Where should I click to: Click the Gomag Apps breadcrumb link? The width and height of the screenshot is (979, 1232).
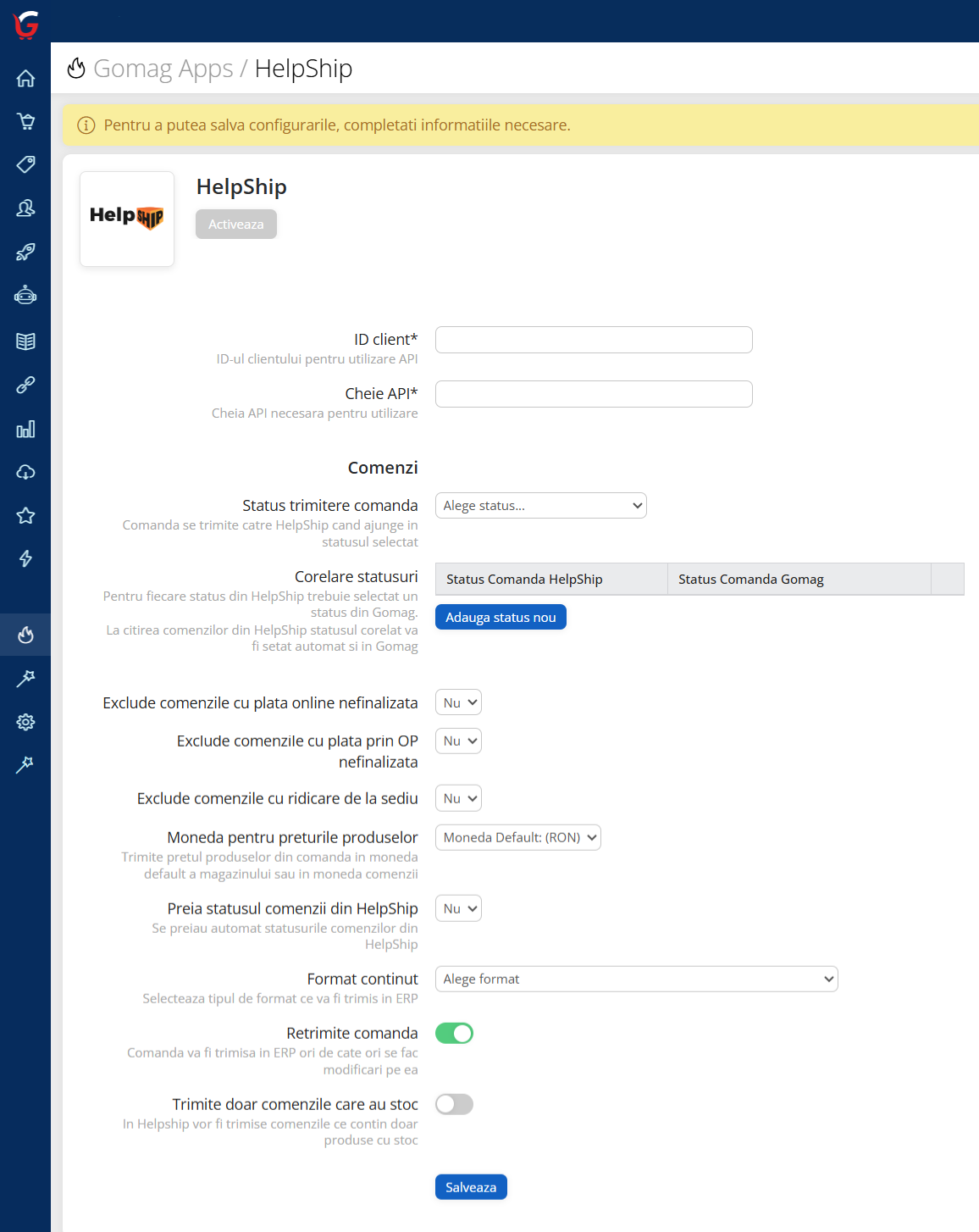[x=164, y=69]
